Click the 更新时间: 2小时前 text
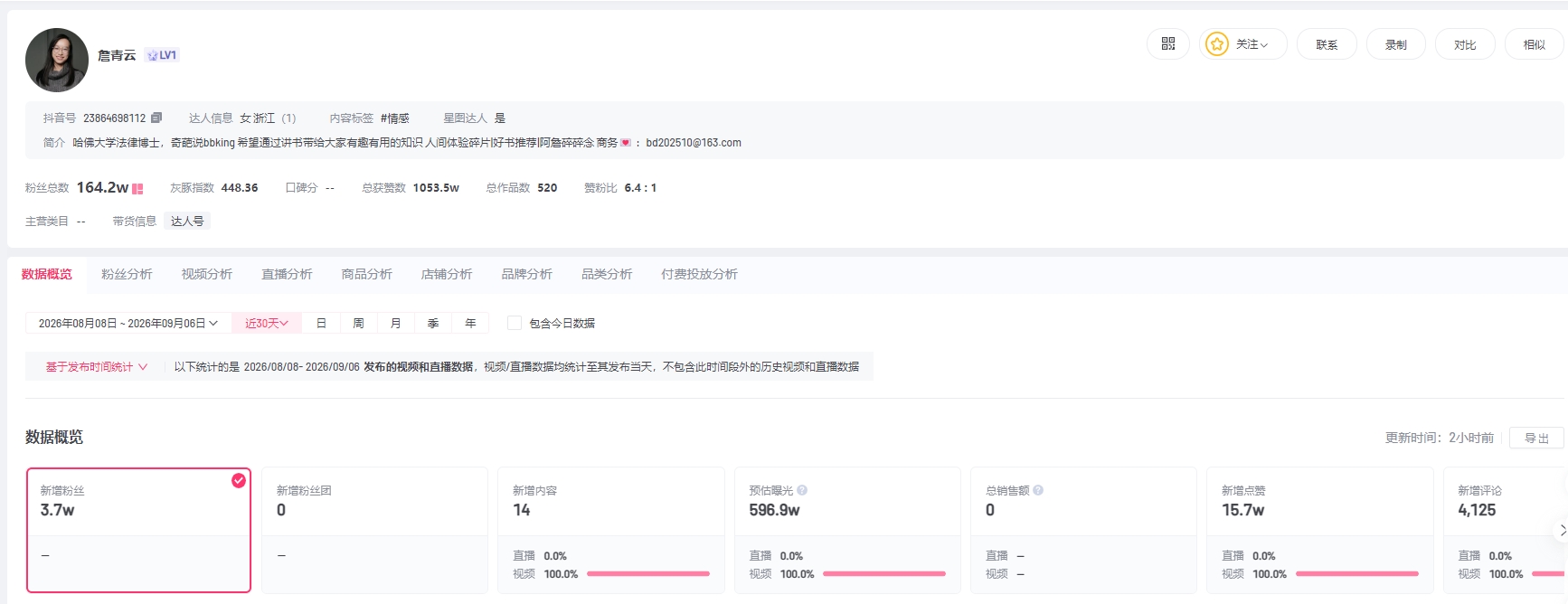 (x=1440, y=438)
